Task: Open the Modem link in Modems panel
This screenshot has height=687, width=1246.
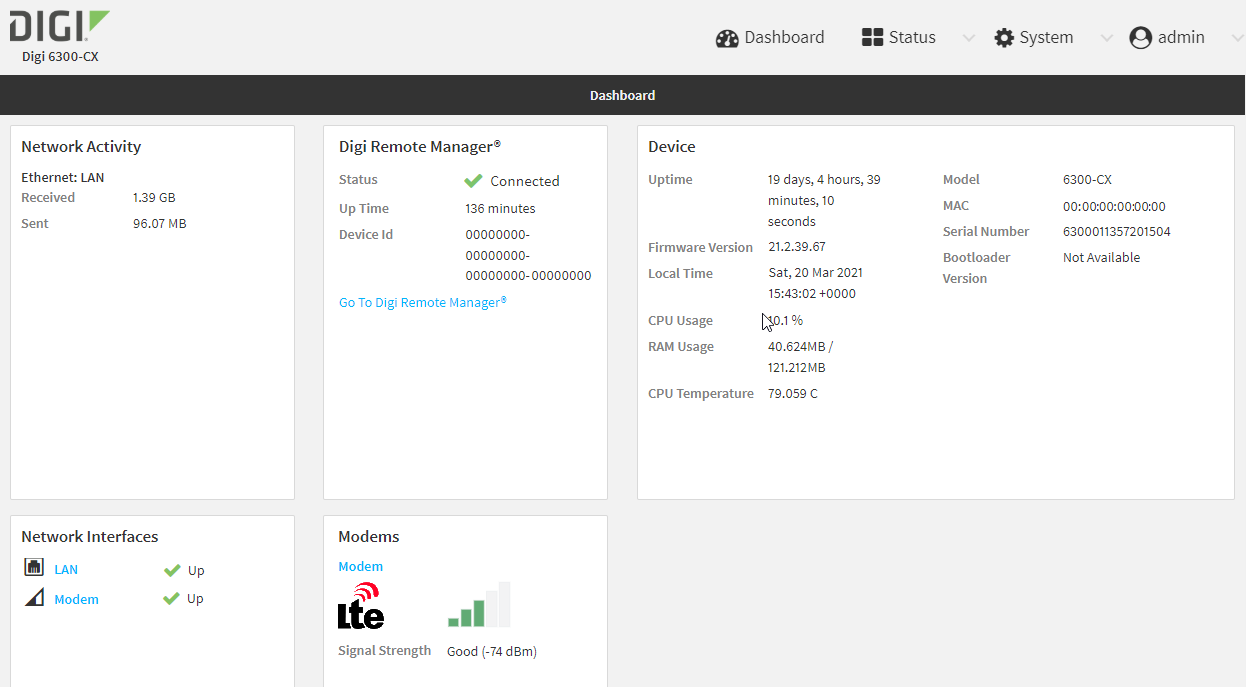Action: 360,567
